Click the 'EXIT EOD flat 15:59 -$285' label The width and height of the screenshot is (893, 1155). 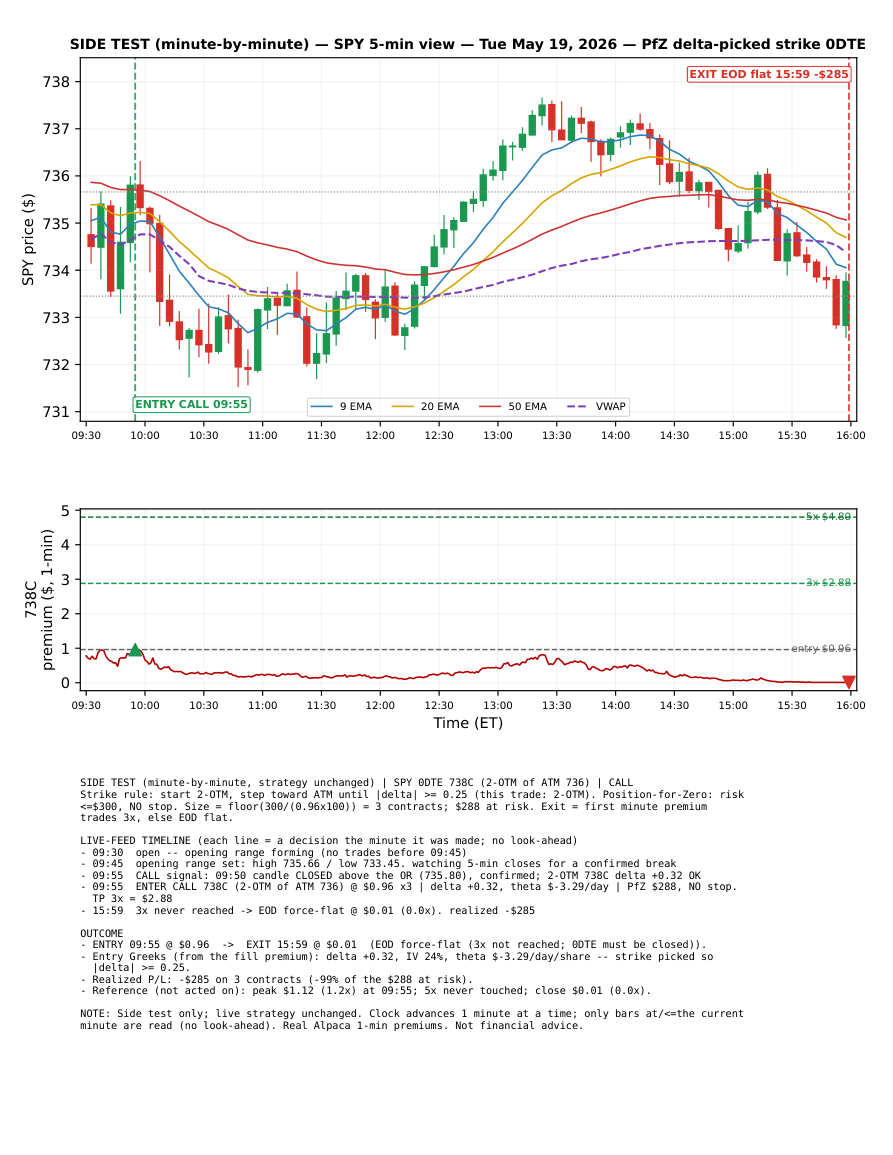click(768, 74)
